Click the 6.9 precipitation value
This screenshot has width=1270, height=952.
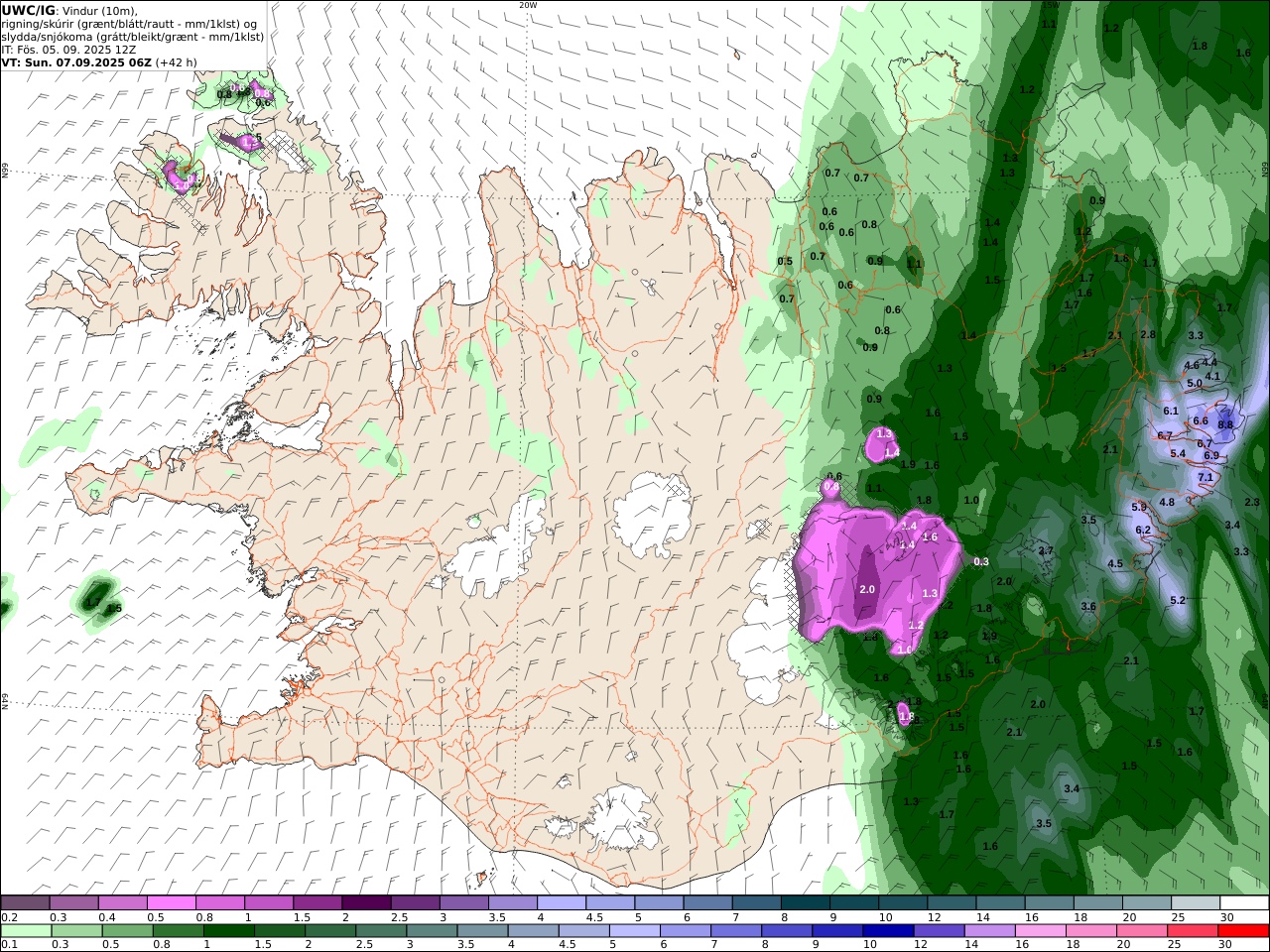(1210, 456)
